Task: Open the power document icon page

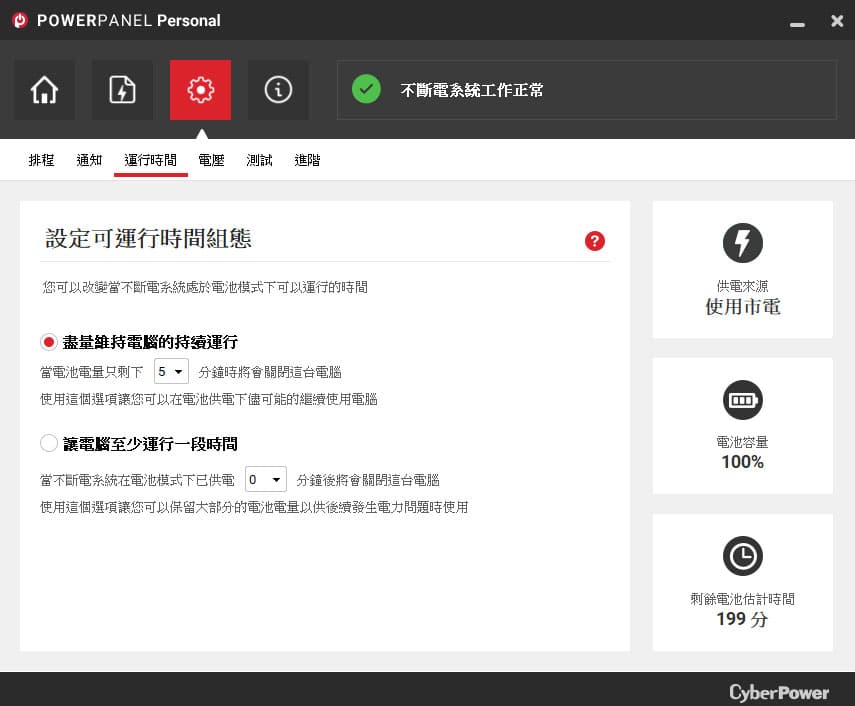Action: pyautogui.click(x=122, y=90)
